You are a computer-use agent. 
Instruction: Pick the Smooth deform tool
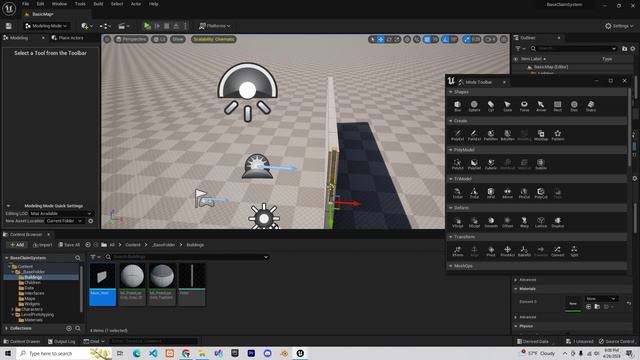click(491, 222)
